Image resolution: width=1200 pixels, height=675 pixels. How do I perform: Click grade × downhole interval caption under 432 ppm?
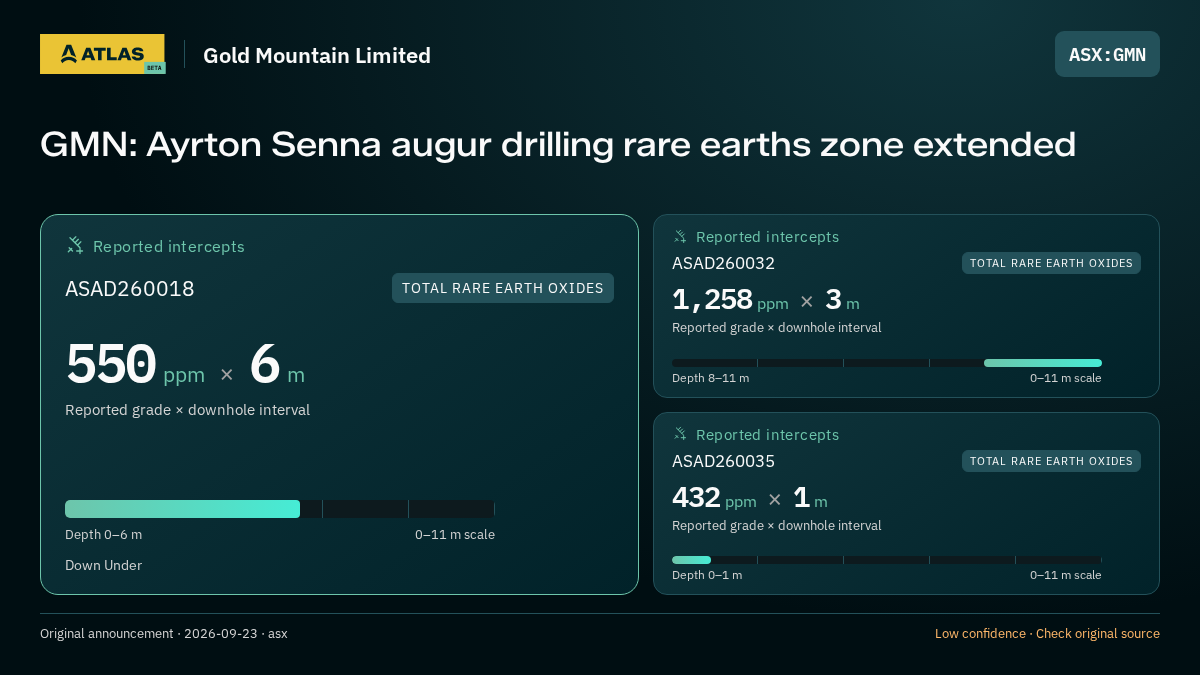777,525
